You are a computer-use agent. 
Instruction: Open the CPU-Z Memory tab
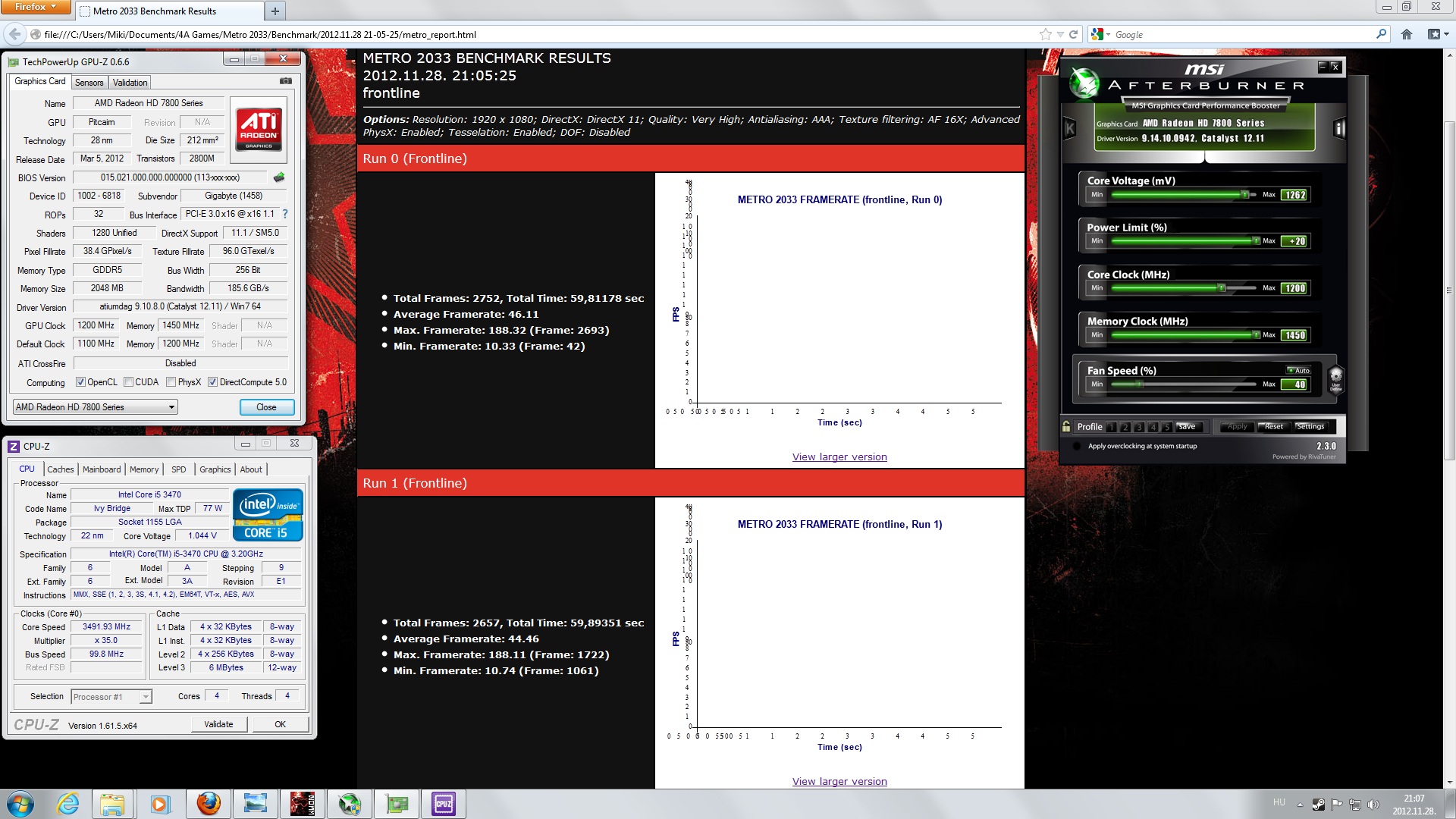click(x=144, y=469)
